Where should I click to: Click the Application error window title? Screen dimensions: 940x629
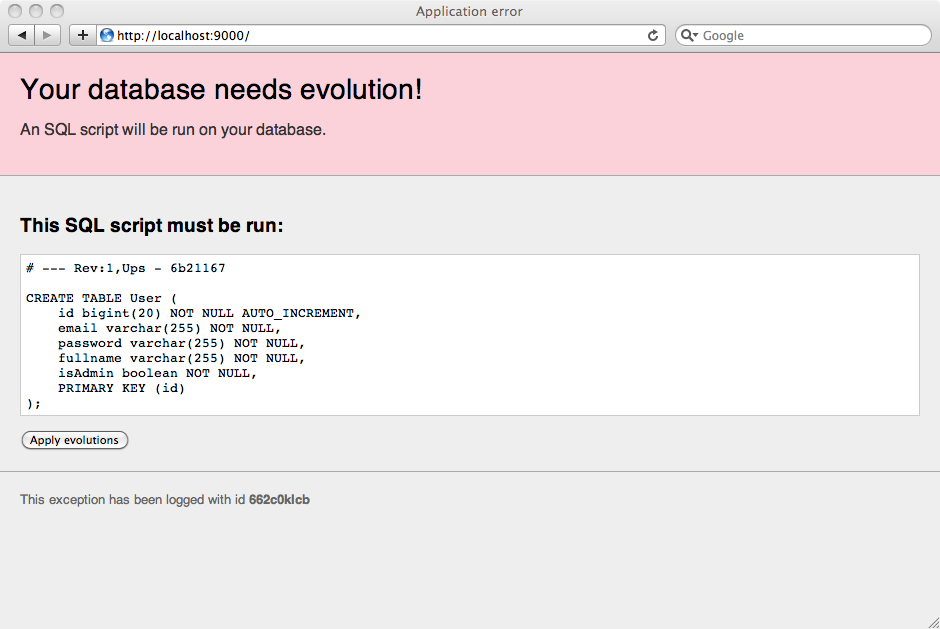tap(469, 11)
